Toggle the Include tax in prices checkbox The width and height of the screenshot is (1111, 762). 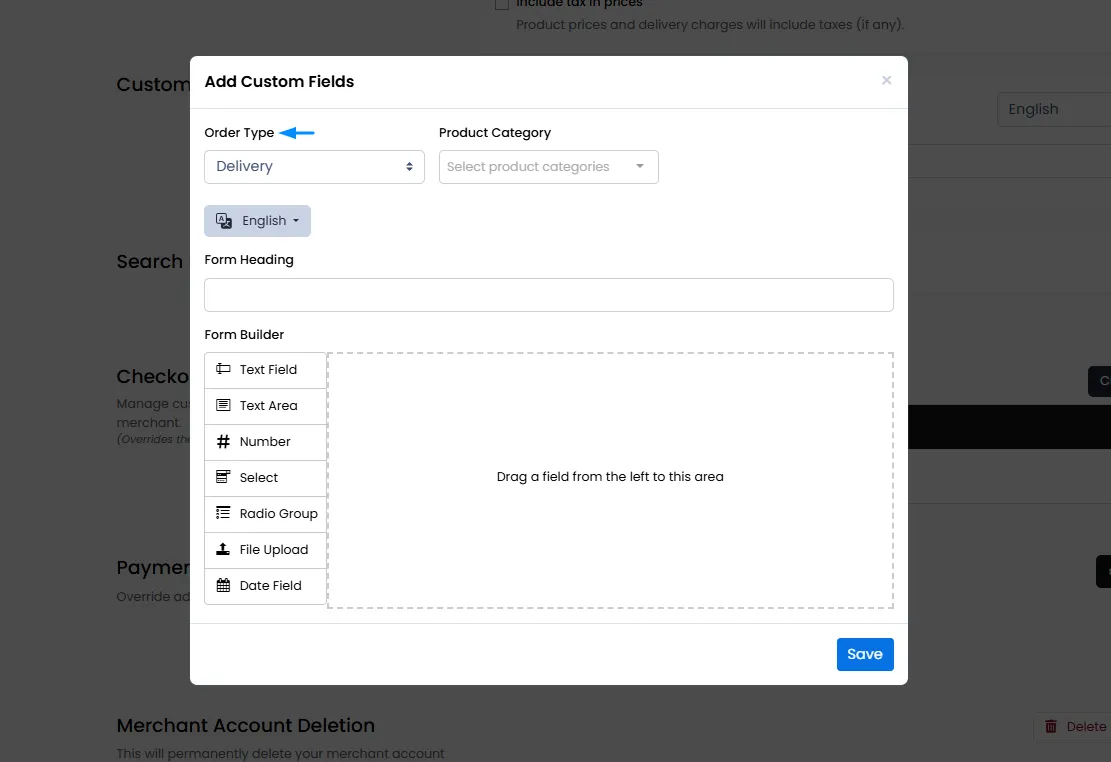click(x=502, y=4)
